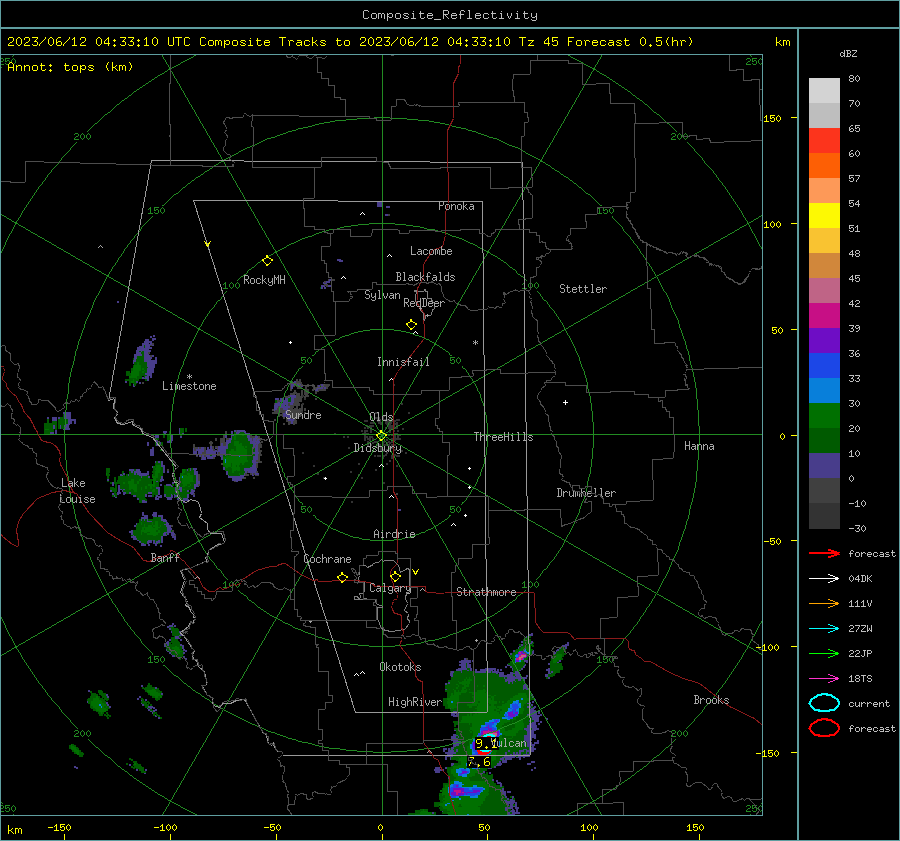This screenshot has width=900, height=841.
Task: Click the Lacombe city label
Action: (x=431, y=251)
